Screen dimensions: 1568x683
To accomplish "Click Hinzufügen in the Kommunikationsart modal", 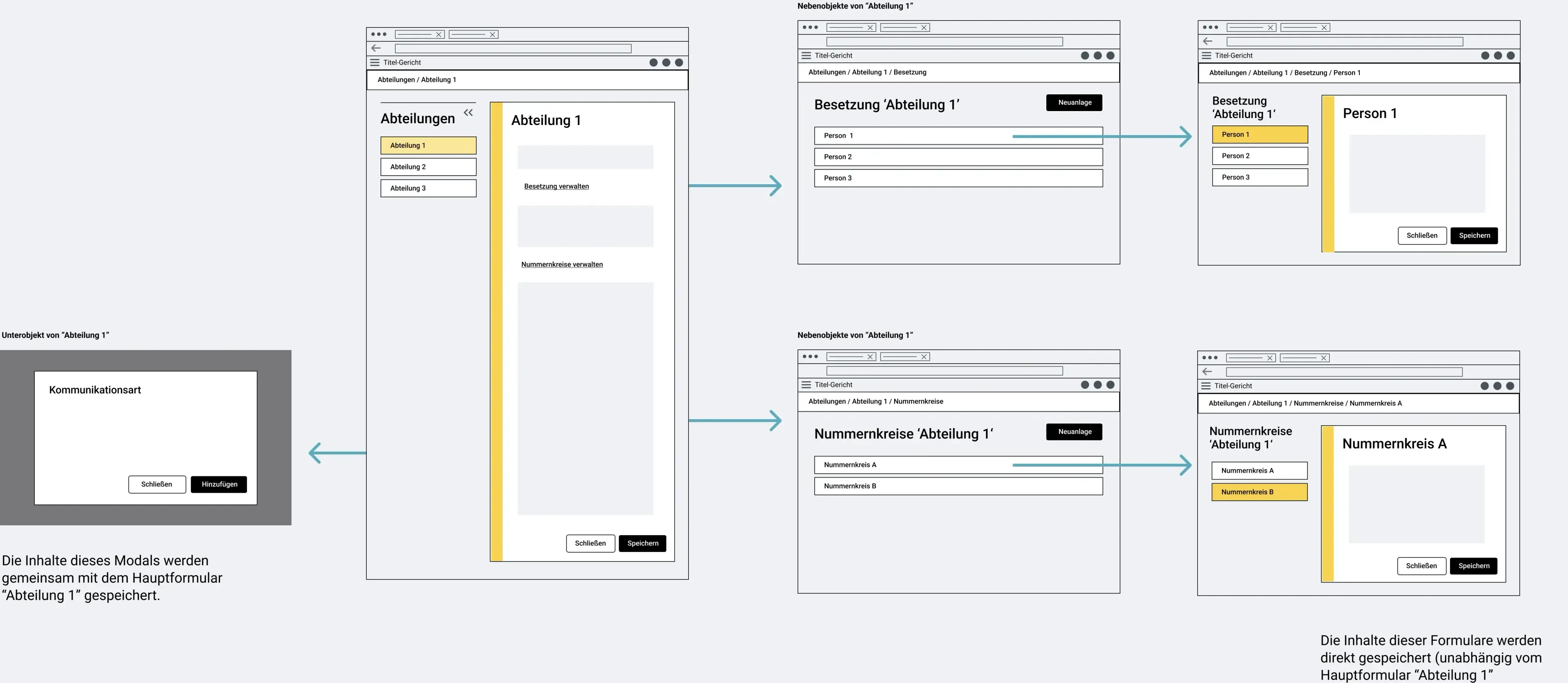I will click(219, 484).
